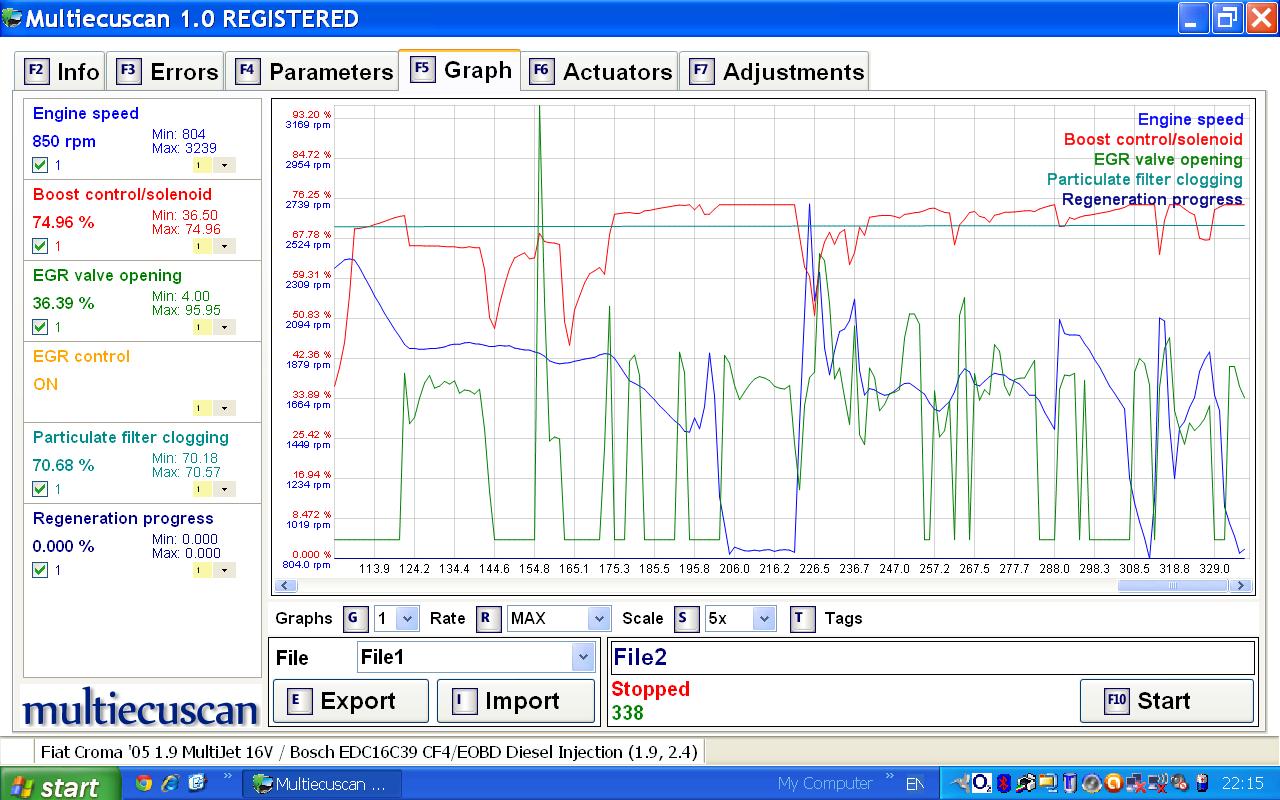This screenshot has height=800, width=1280.
Task: Open the Info tab
Action: click(x=62, y=72)
